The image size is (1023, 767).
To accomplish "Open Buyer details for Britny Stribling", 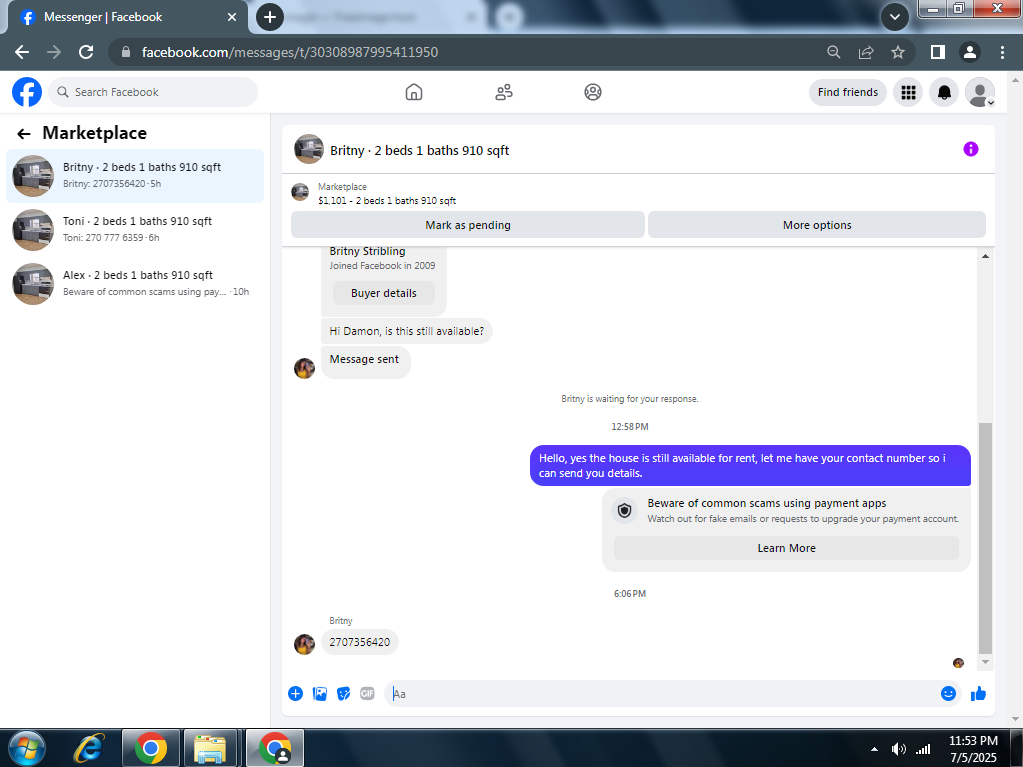I will click(x=384, y=293).
